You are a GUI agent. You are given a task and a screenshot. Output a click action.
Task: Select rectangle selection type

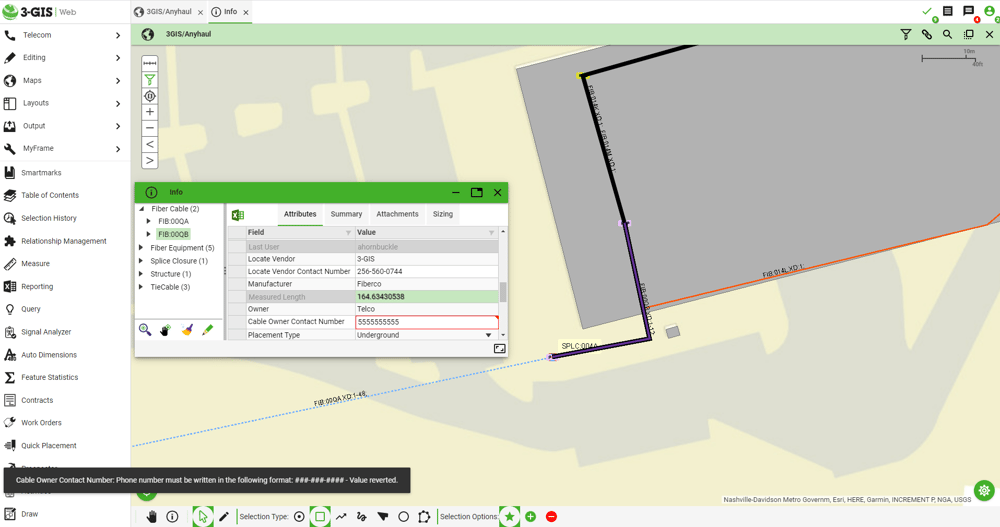coord(320,517)
